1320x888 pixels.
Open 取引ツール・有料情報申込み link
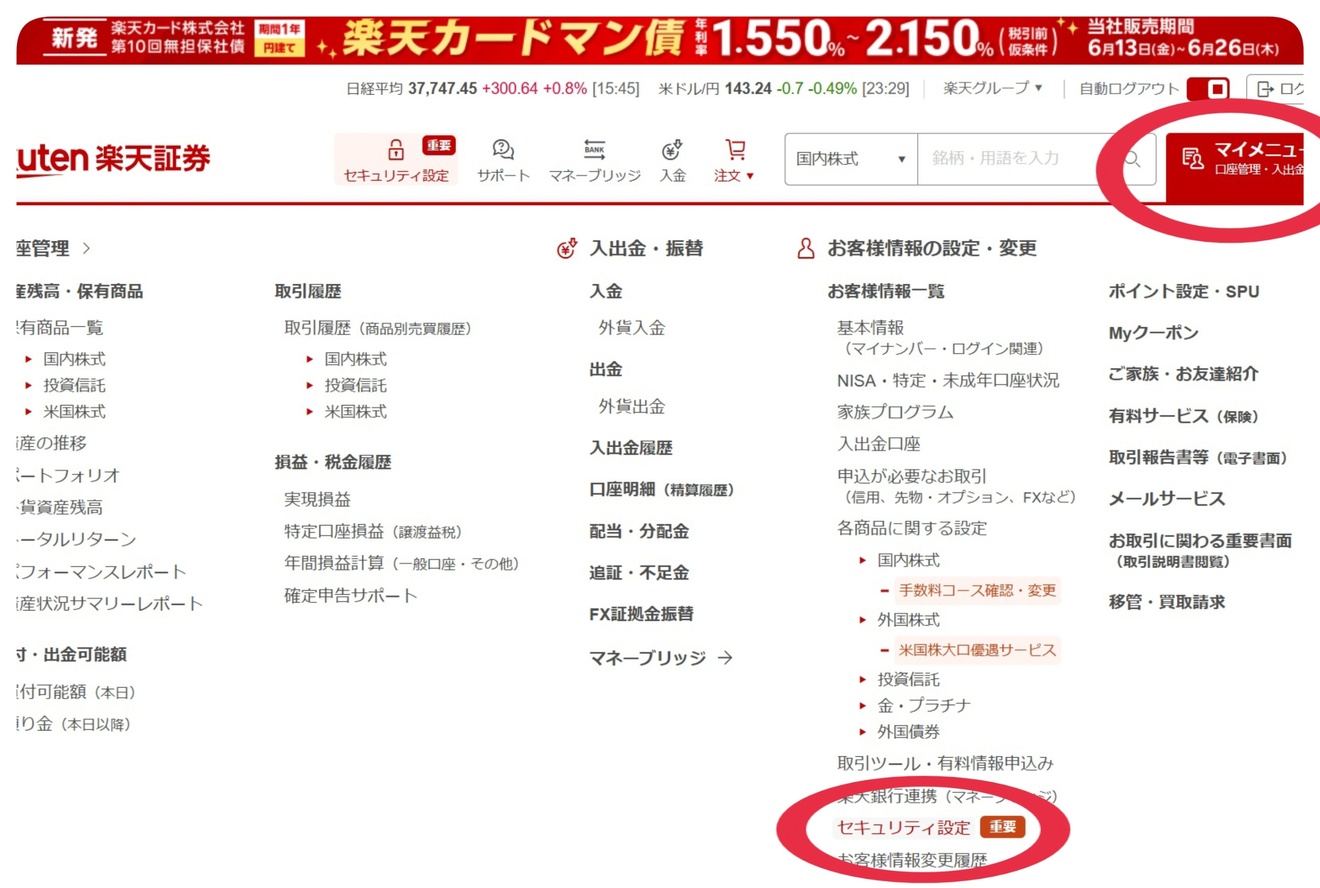(x=945, y=763)
